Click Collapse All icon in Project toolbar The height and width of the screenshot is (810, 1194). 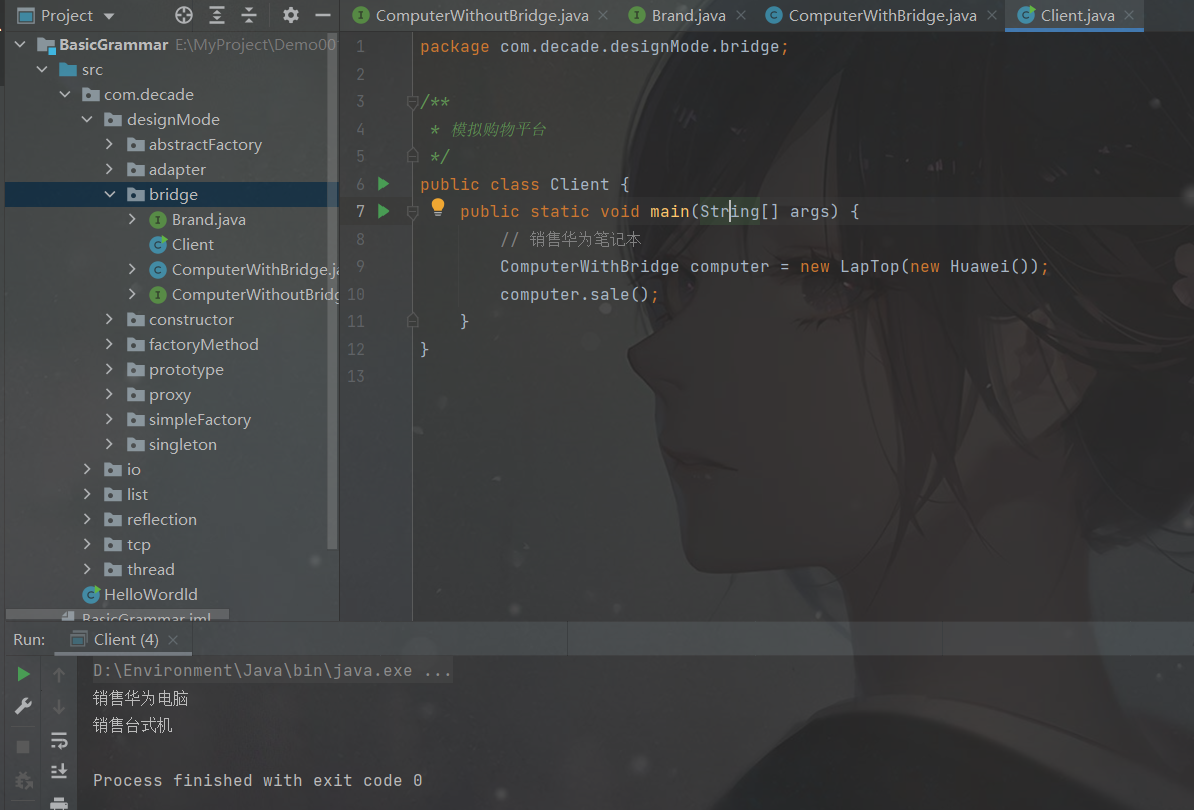click(x=249, y=15)
